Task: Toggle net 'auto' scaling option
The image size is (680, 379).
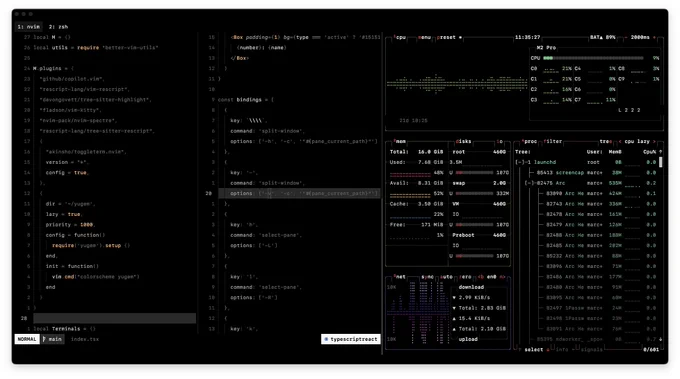Action: [x=446, y=277]
